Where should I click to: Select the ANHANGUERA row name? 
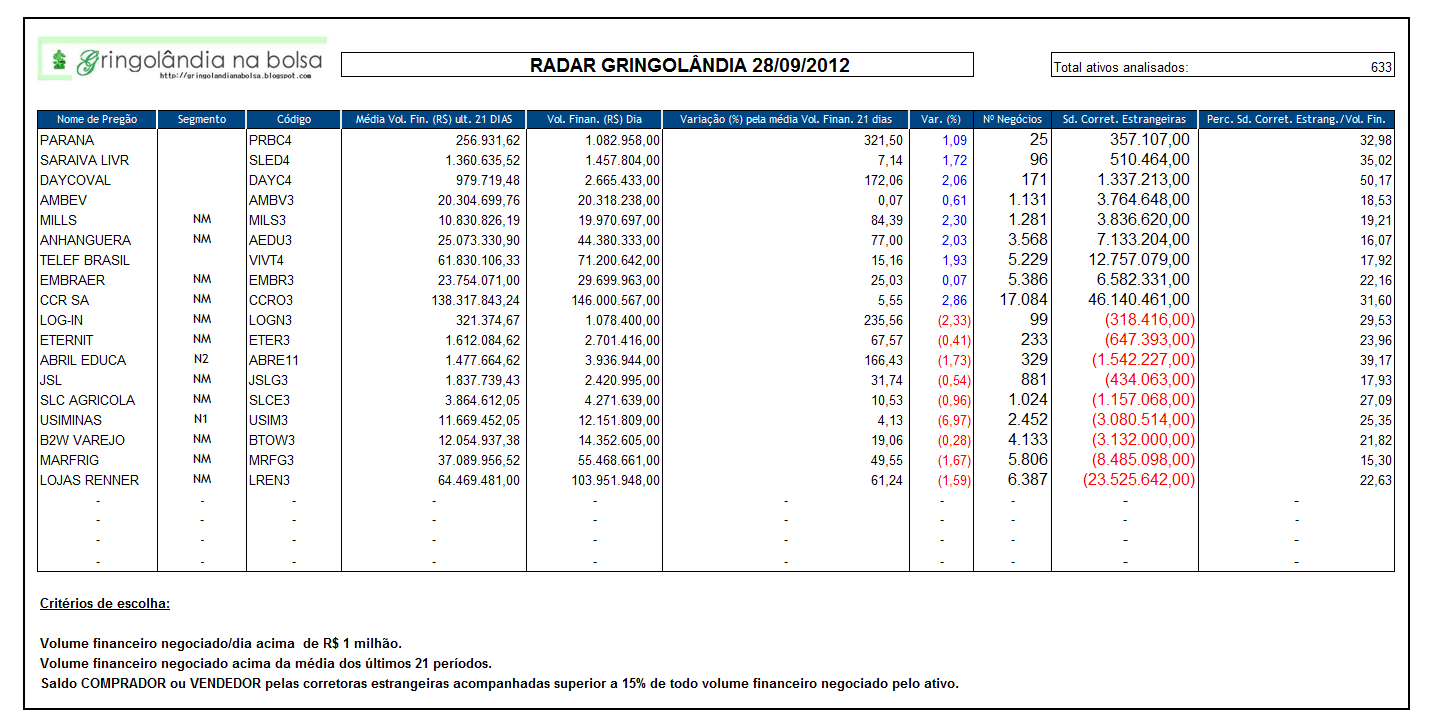[x=86, y=240]
